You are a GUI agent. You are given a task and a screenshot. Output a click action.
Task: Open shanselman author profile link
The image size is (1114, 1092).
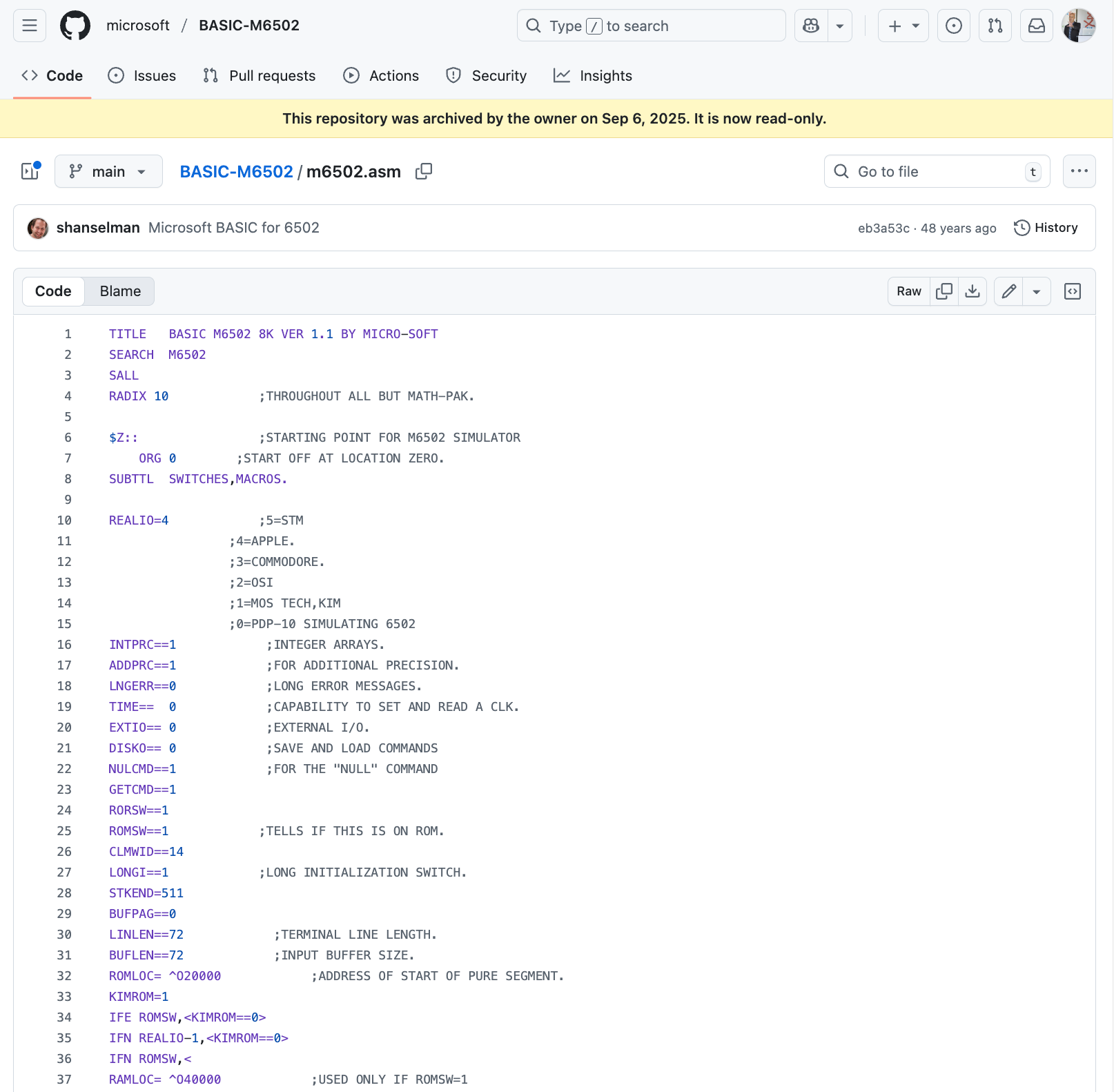click(98, 228)
